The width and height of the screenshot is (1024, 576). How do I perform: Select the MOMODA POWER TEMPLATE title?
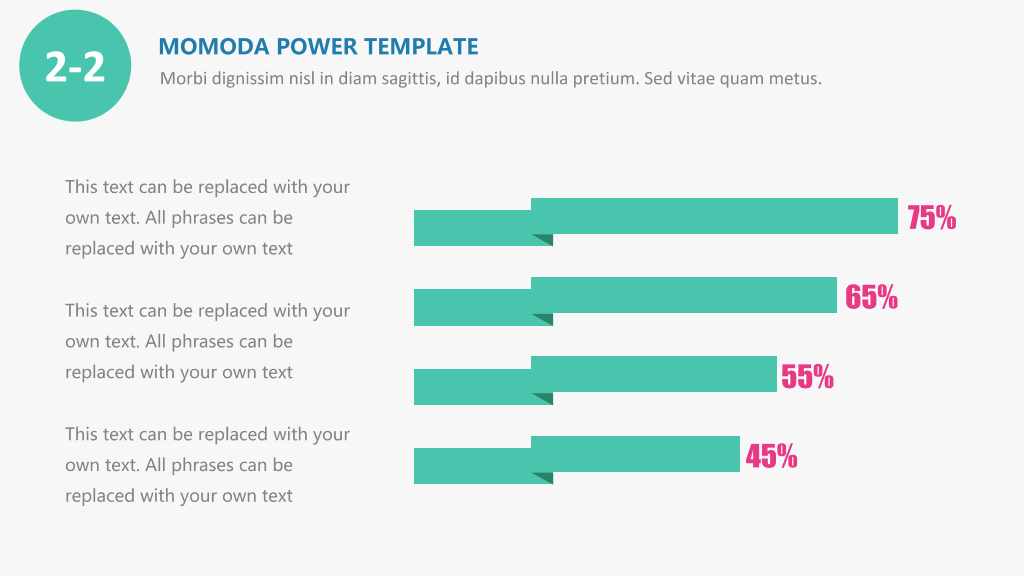[318, 46]
